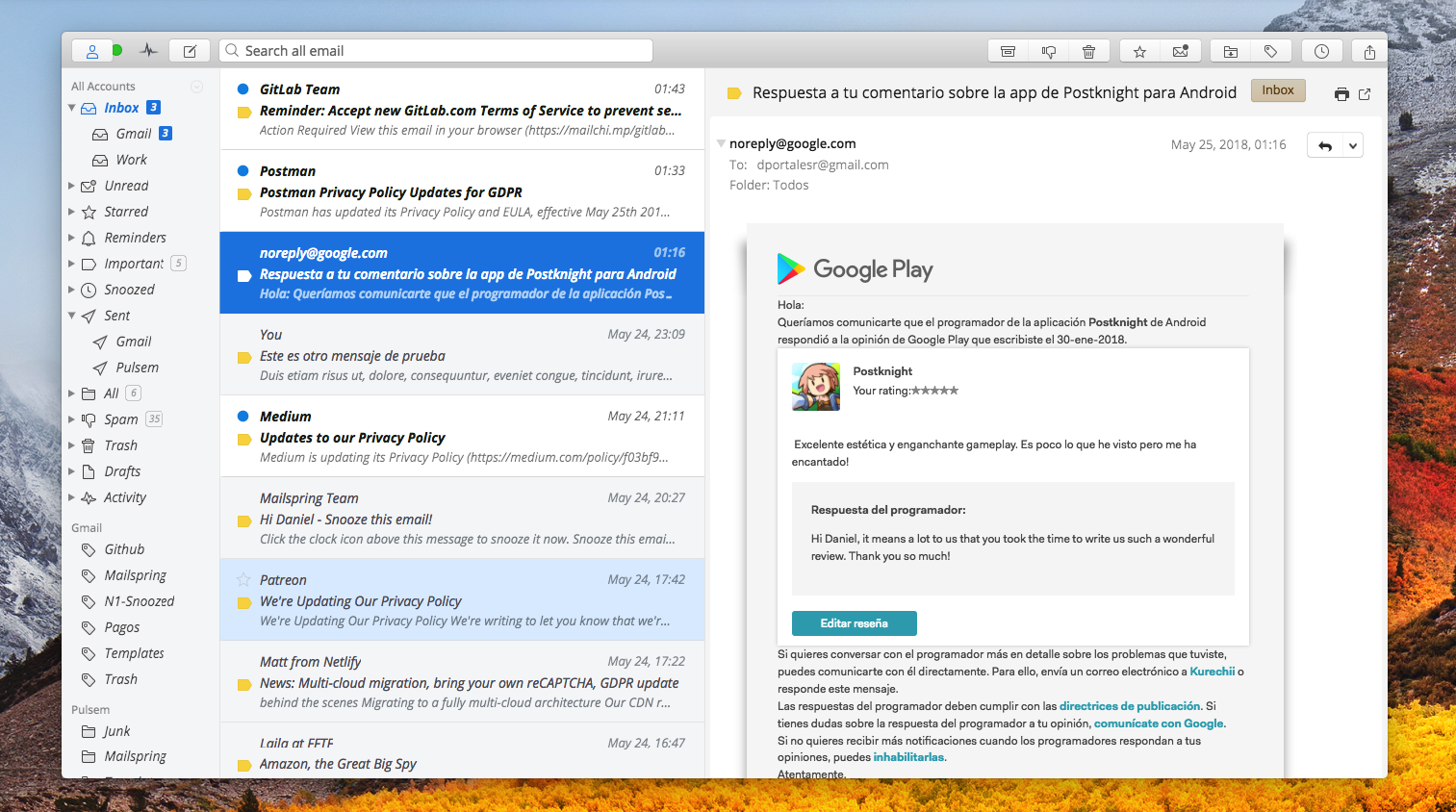Expand the Spam folder arrow

(72, 419)
